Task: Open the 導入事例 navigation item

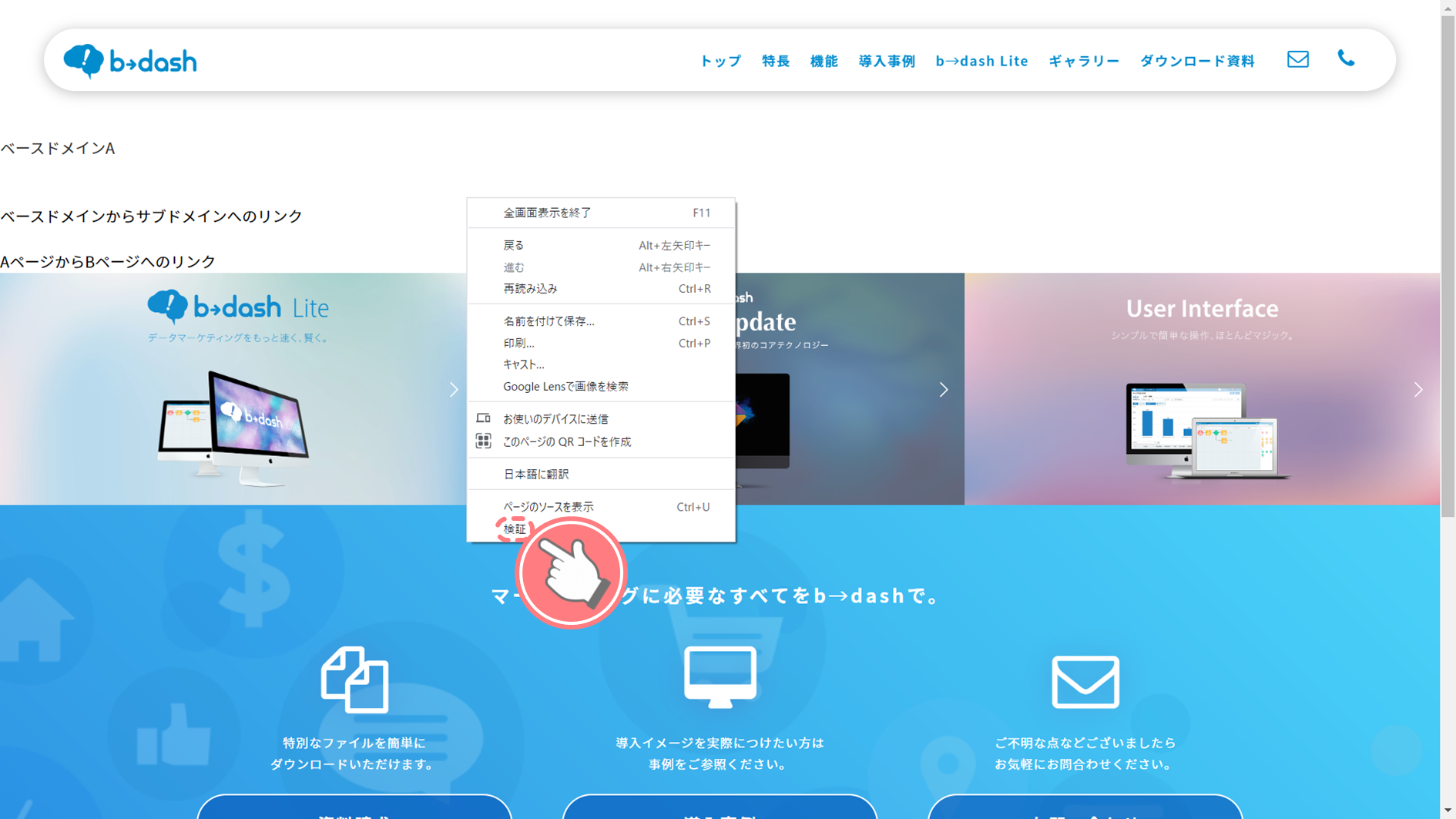Action: (x=887, y=61)
